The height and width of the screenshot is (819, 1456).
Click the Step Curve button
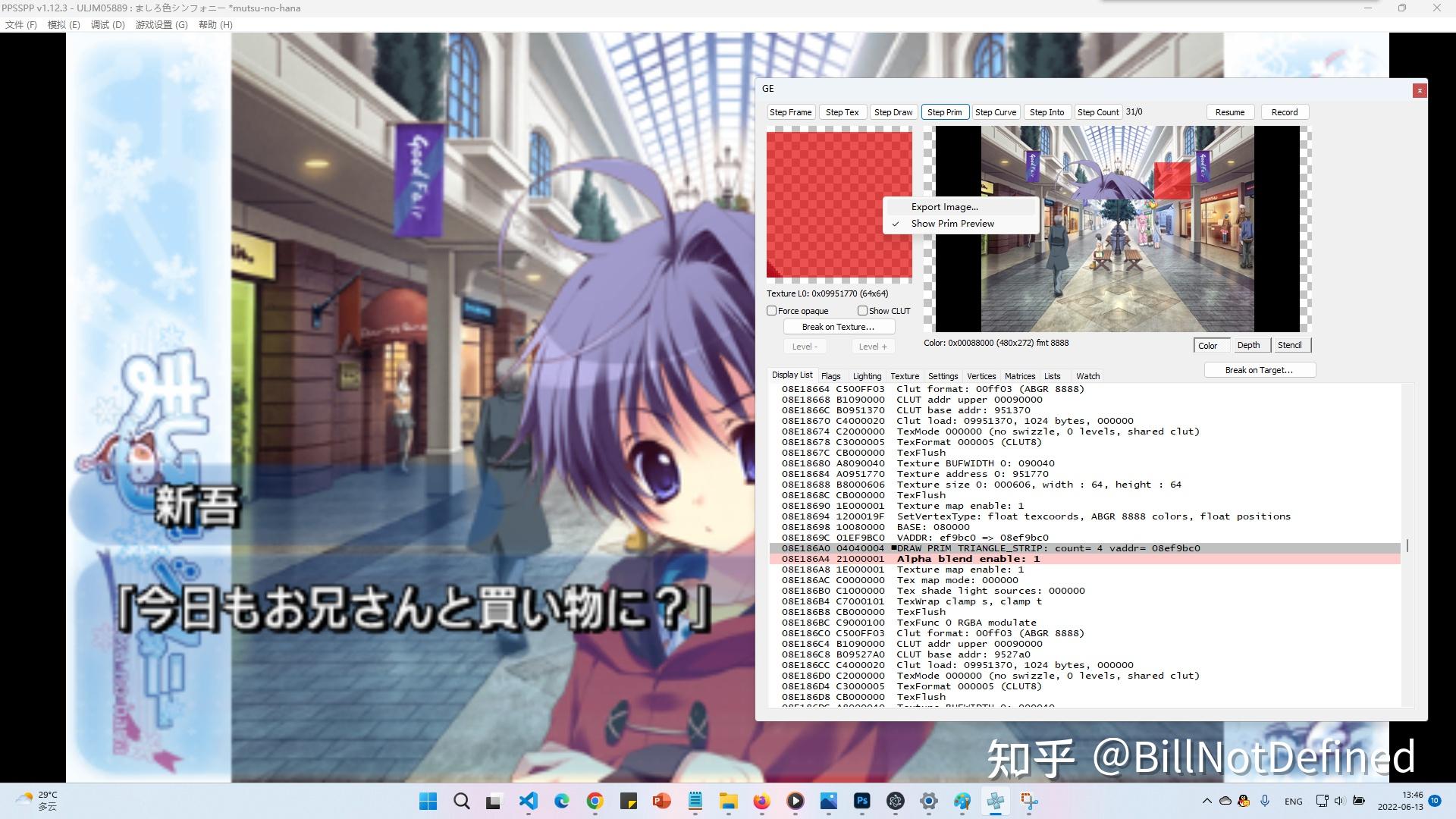[996, 112]
